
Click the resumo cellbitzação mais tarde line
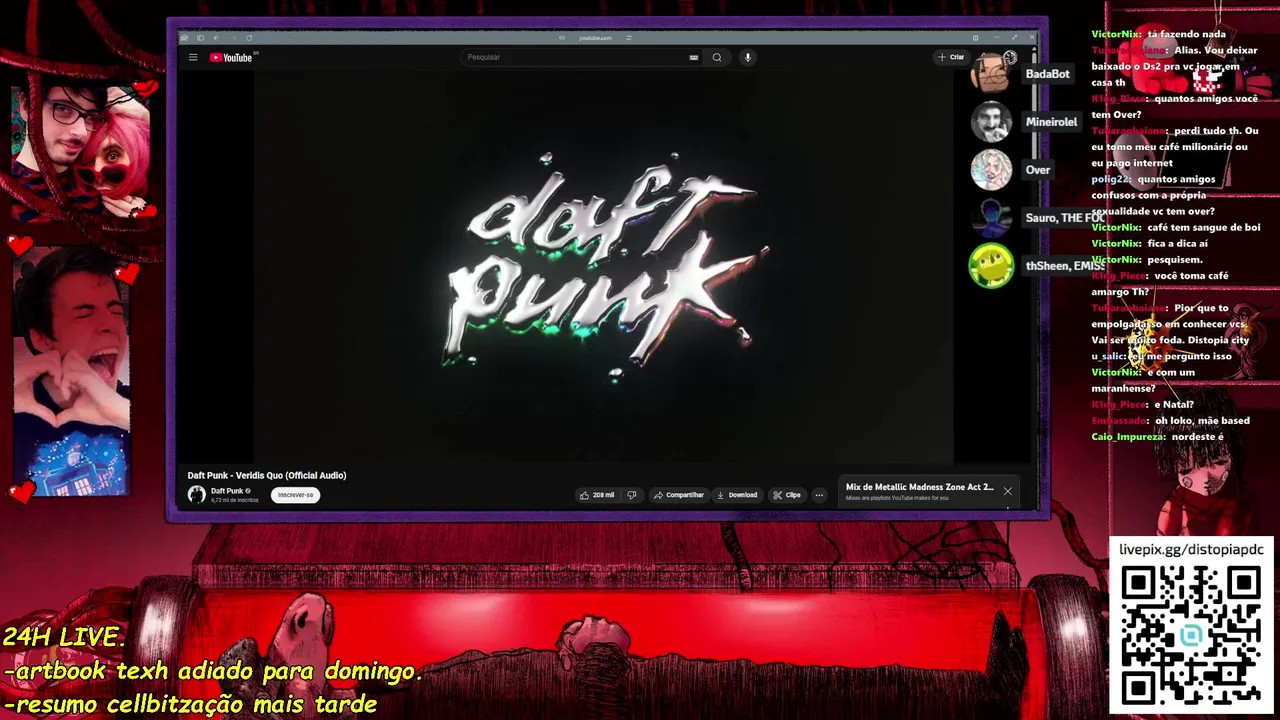tap(191, 704)
